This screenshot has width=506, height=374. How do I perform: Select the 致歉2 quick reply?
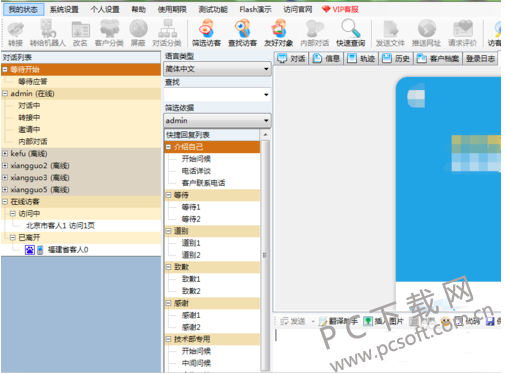point(191,291)
